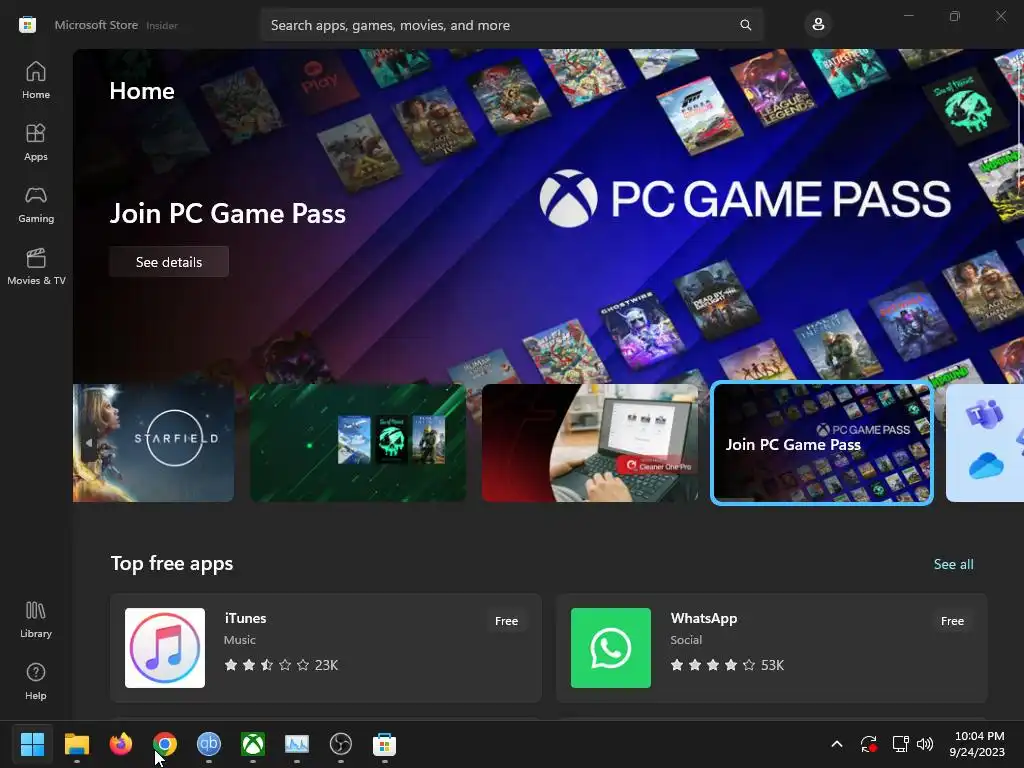Click the Microsoft Store logo icon

tap(27, 25)
